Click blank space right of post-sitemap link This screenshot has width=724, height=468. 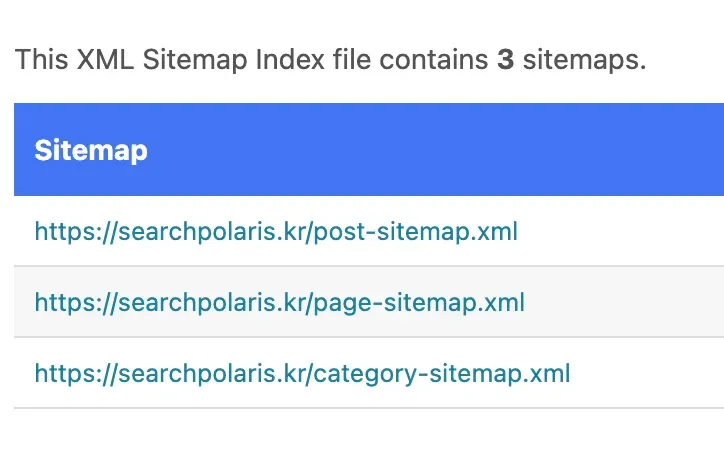[x=620, y=232]
